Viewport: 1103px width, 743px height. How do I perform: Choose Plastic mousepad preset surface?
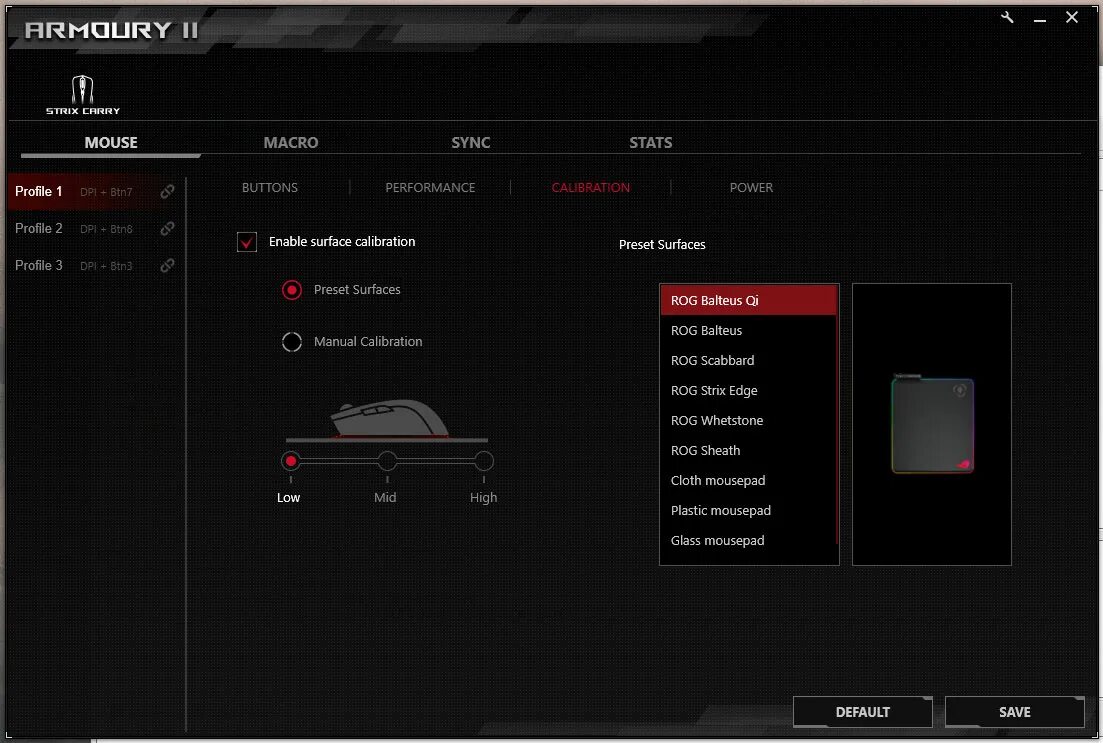(748, 511)
